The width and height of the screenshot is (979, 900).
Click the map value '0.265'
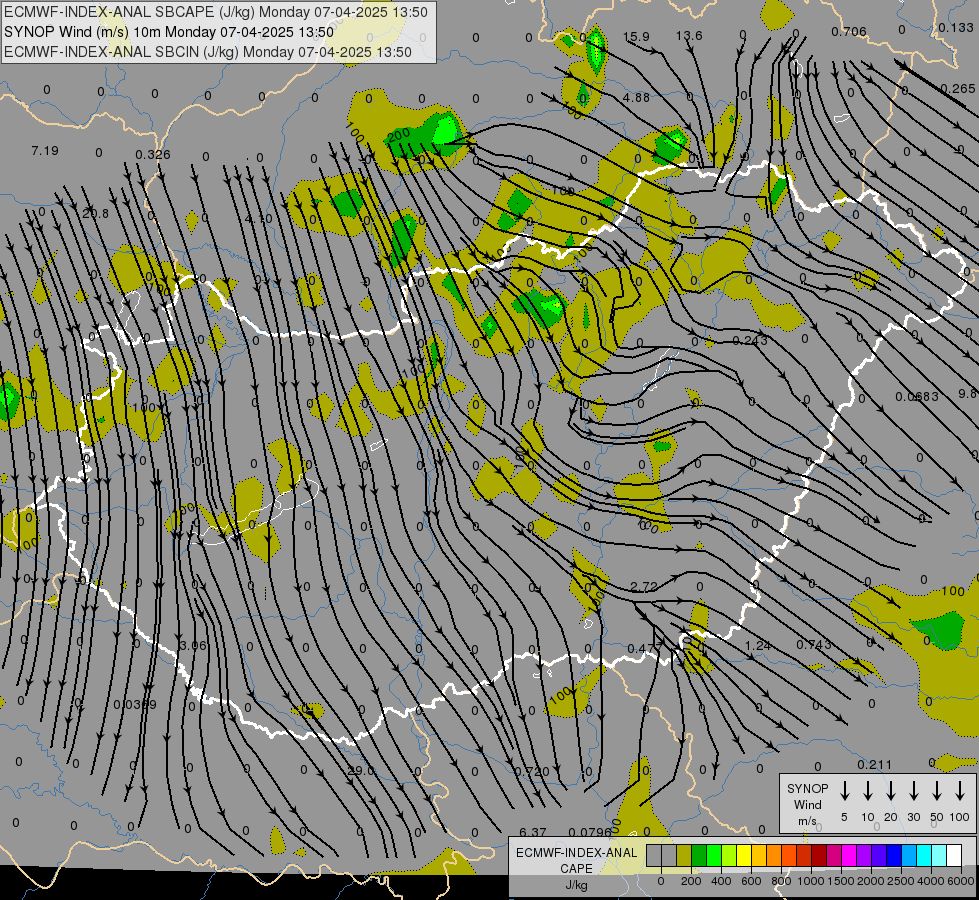[x=958, y=89]
